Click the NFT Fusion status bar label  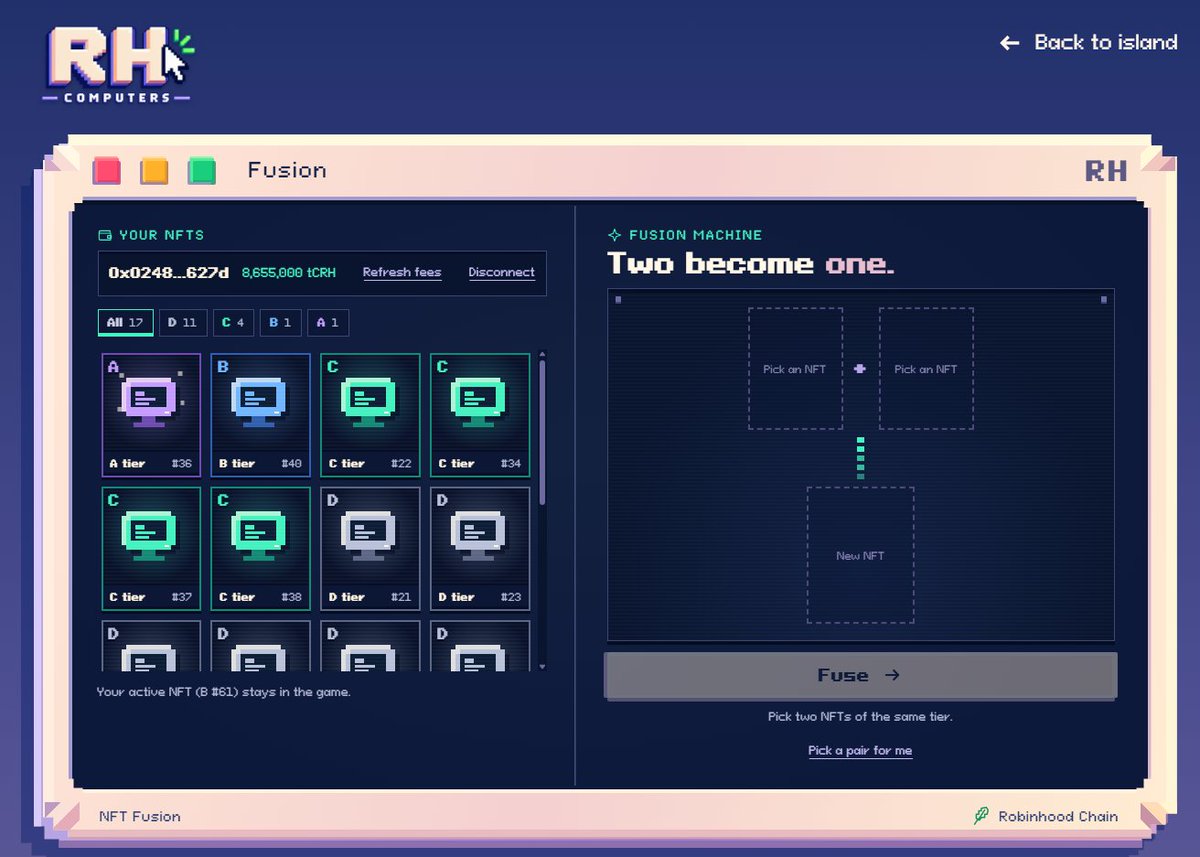coord(140,816)
